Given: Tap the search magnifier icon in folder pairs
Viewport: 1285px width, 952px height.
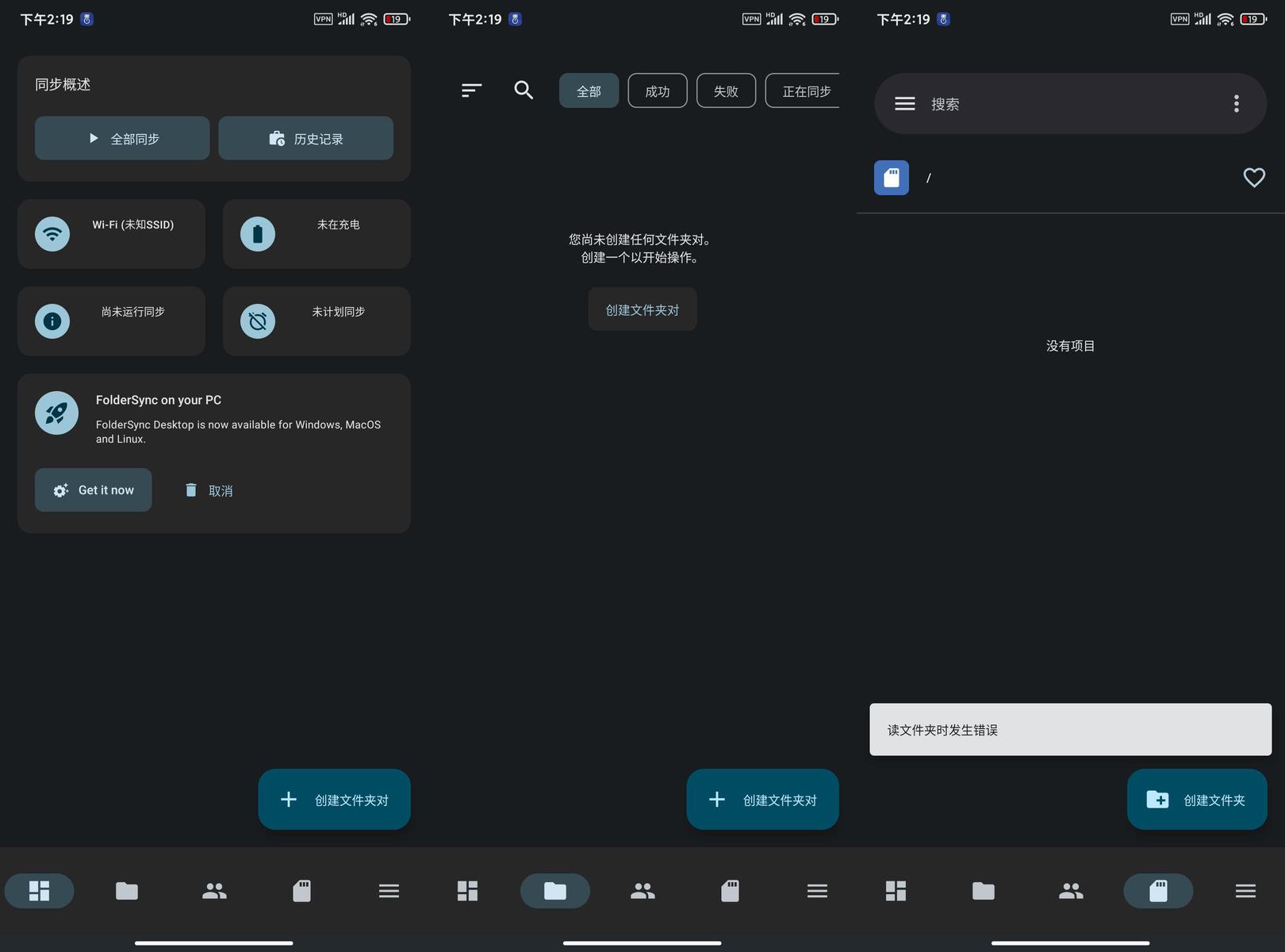Looking at the screenshot, I should (524, 90).
